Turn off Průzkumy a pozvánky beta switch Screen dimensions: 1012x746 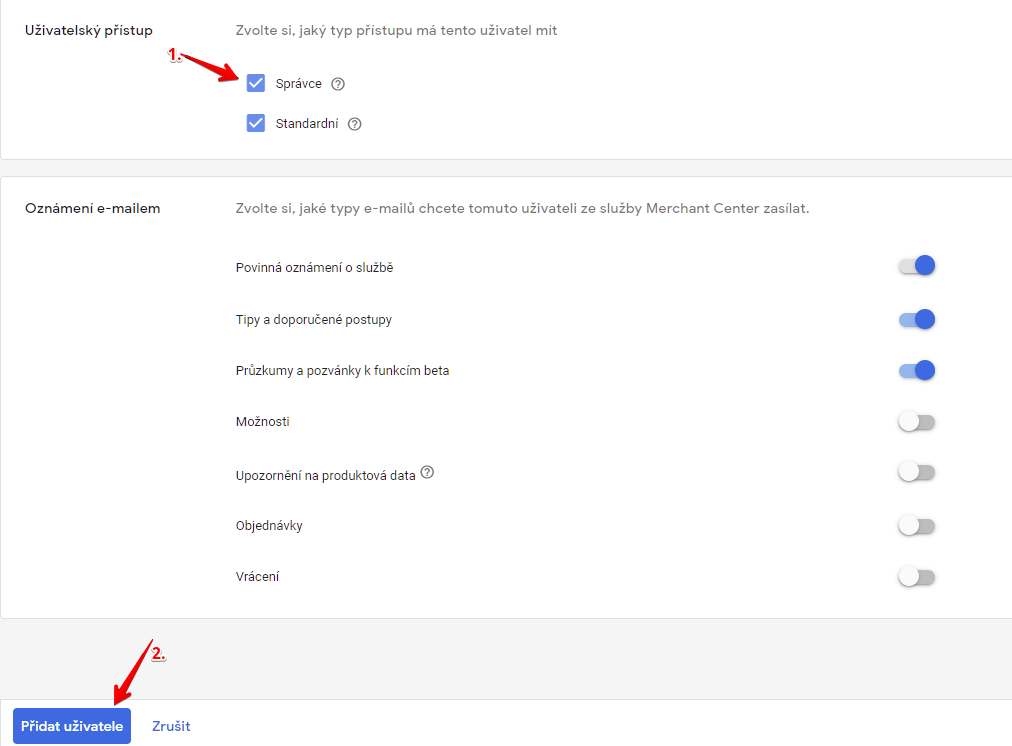click(x=917, y=370)
